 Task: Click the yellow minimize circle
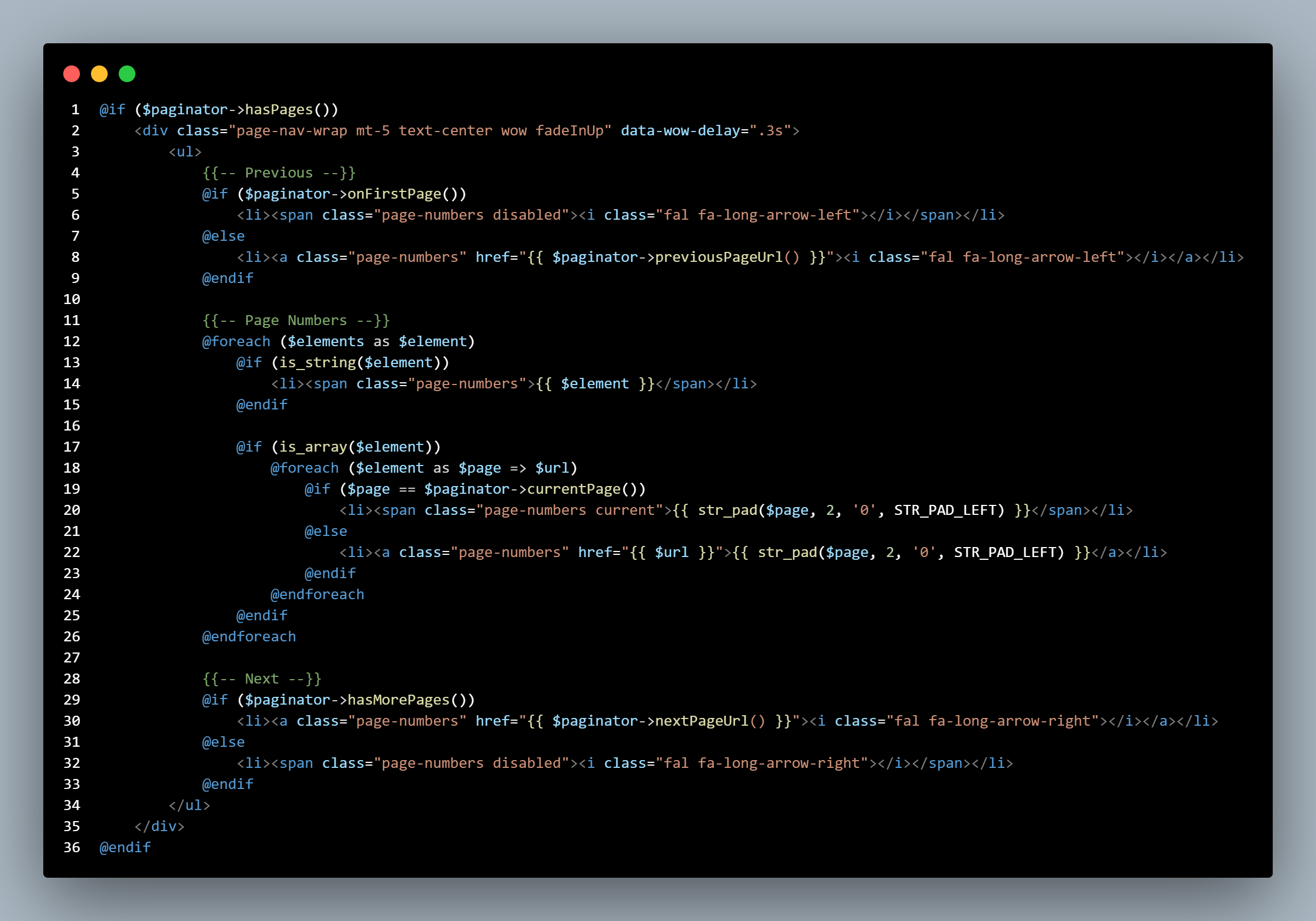(x=99, y=73)
